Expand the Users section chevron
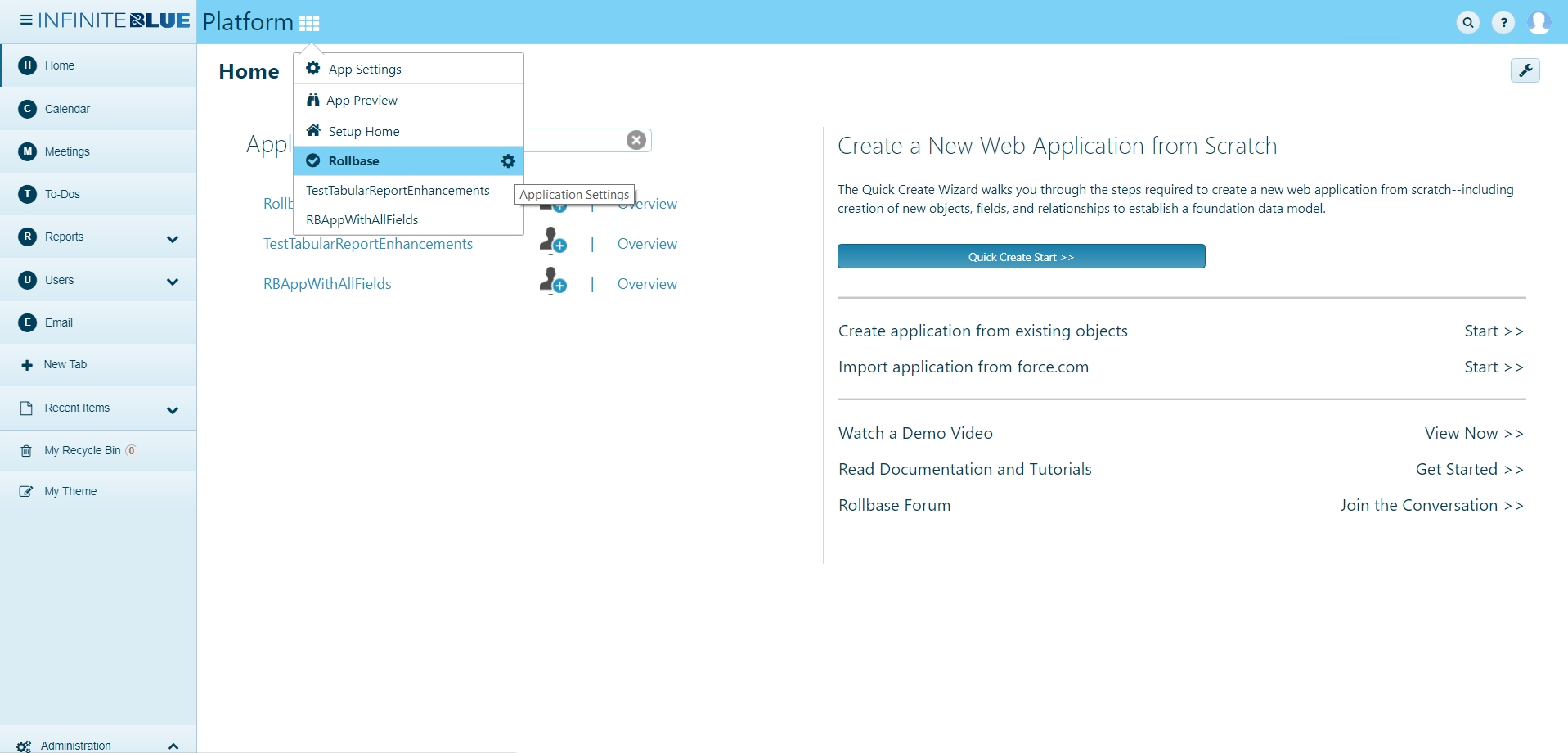Viewport: 1568px width, 753px height. 173,282
